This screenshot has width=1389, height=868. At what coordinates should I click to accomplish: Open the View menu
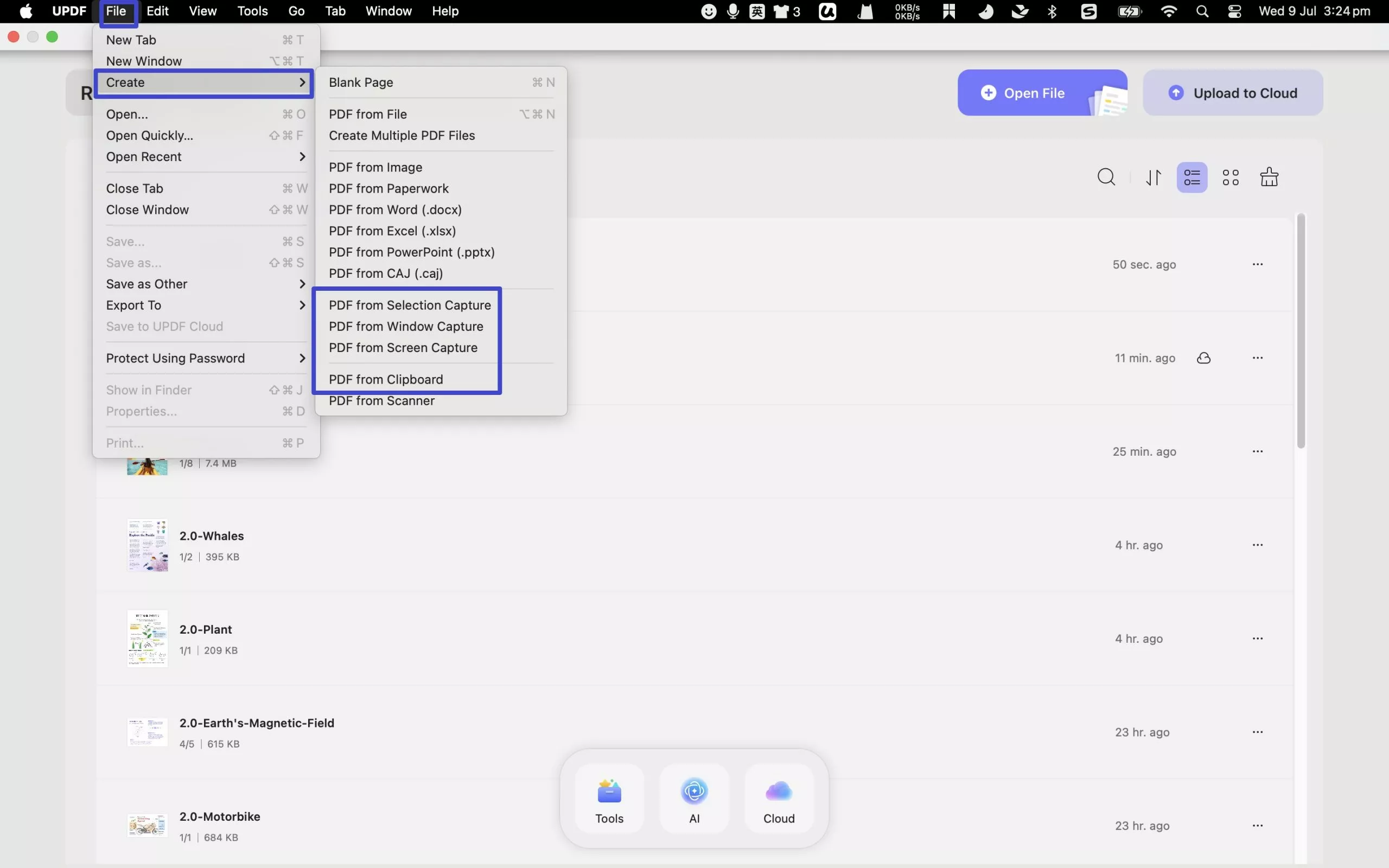[202, 11]
